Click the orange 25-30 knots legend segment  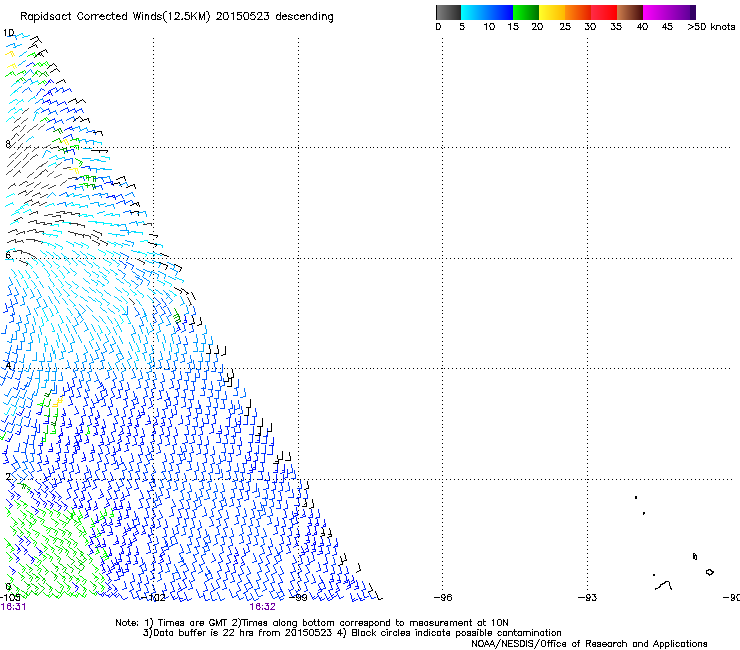[x=578, y=12]
